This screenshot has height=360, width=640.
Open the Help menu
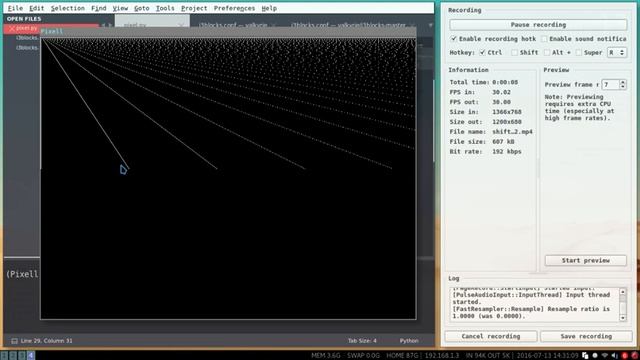tap(269, 8)
